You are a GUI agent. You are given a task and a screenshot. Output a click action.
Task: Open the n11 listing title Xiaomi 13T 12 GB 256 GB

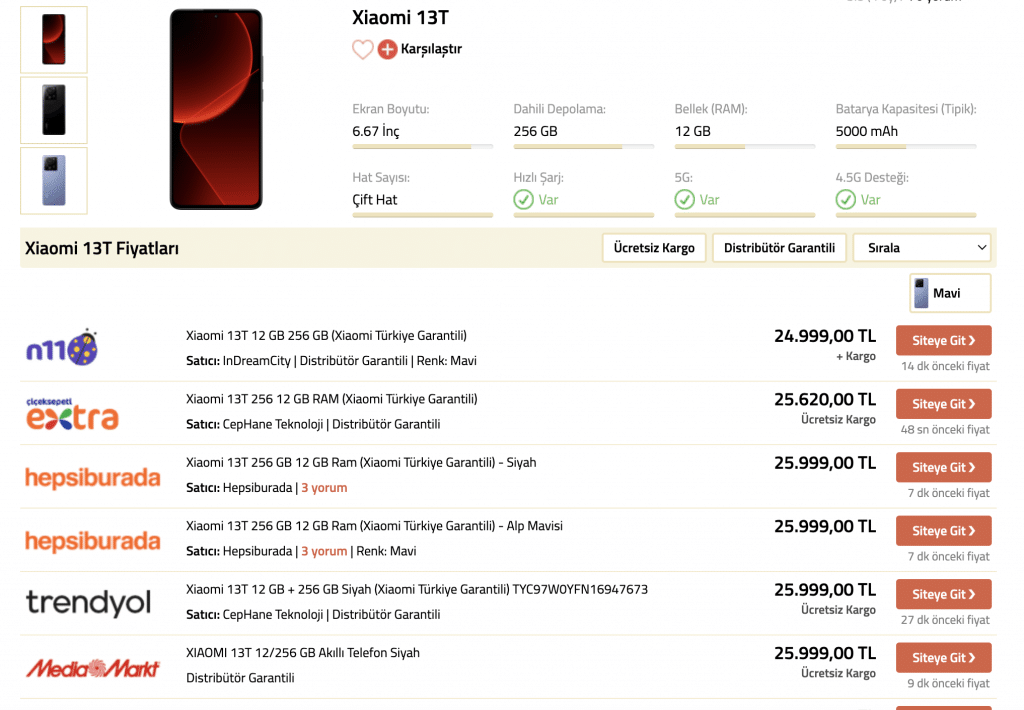point(326,336)
